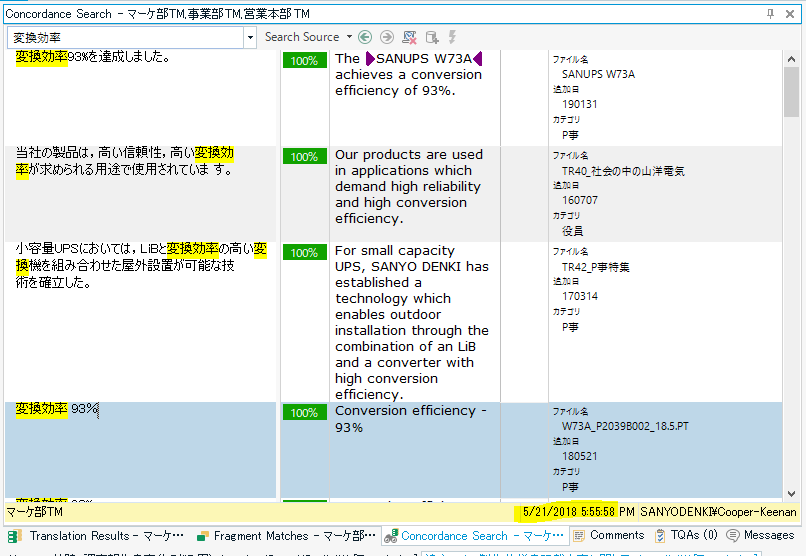
Task: Click translation 'For small capacity UPS, SANYO DENKI'
Action: (412, 322)
